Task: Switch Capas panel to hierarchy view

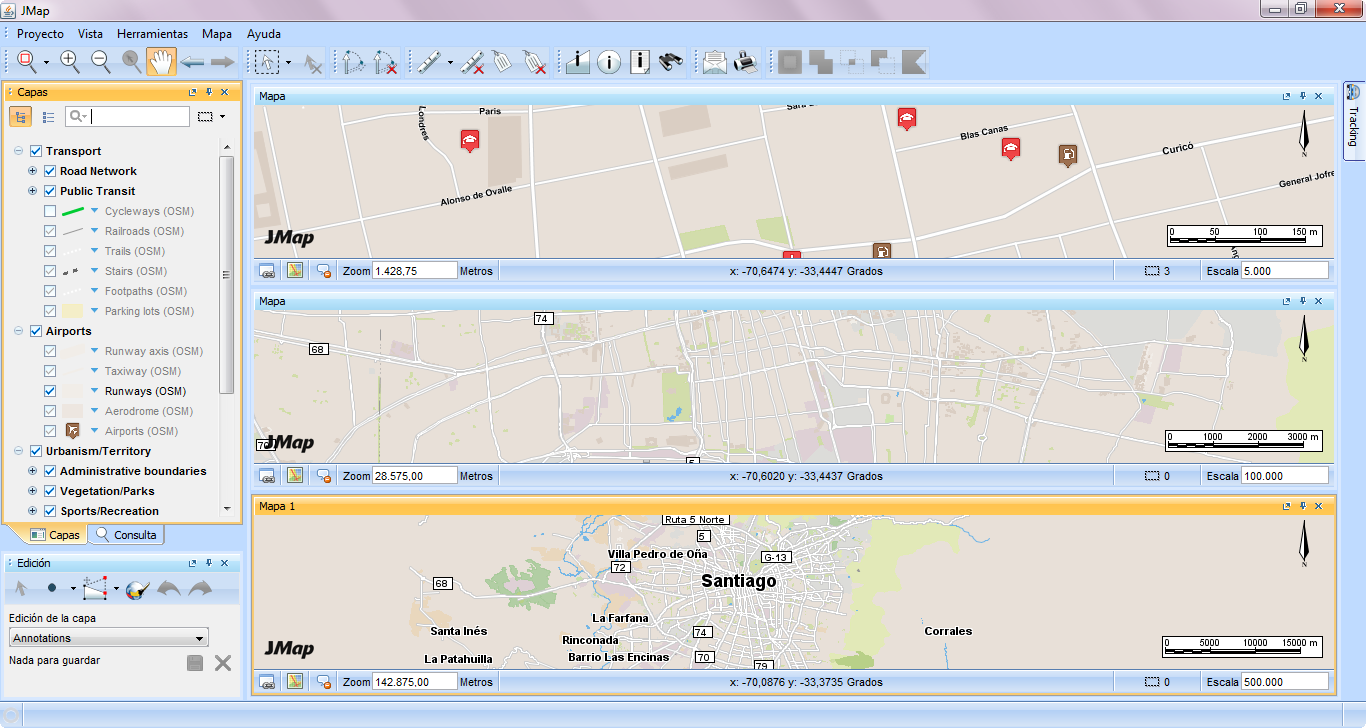Action: coord(20,117)
